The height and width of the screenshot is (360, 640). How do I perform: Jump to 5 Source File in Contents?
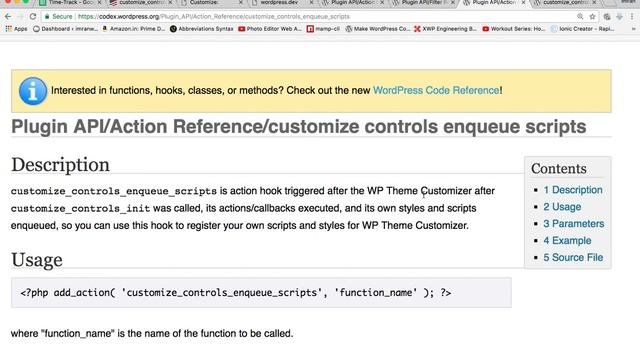(x=573, y=258)
